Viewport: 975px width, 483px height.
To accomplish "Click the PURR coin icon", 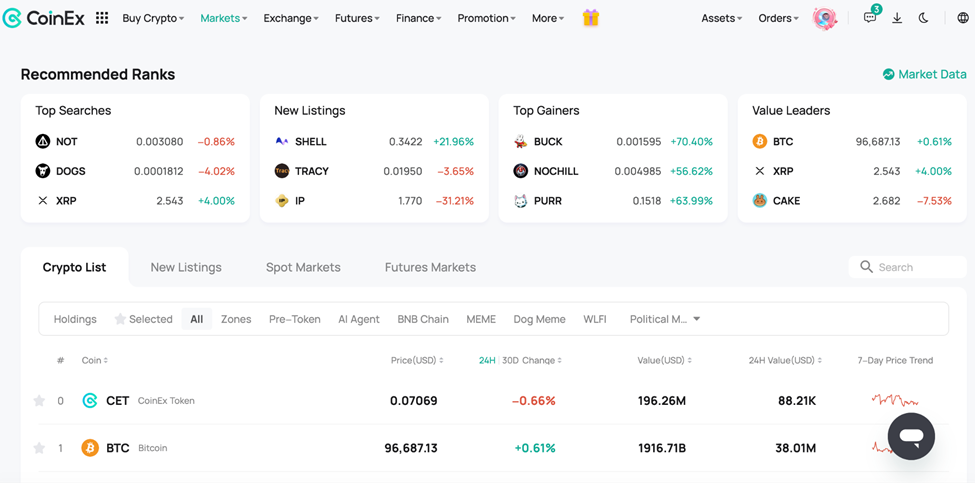I will coord(520,201).
